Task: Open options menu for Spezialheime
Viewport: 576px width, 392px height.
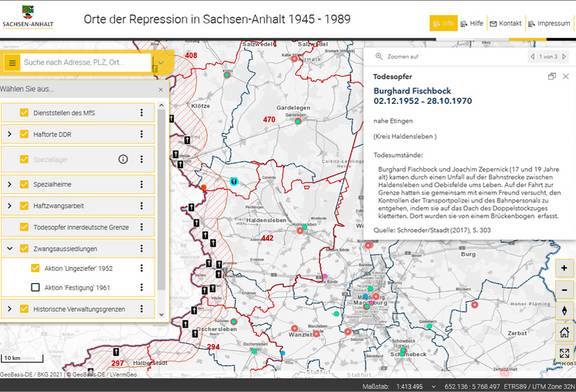Action: click(142, 184)
